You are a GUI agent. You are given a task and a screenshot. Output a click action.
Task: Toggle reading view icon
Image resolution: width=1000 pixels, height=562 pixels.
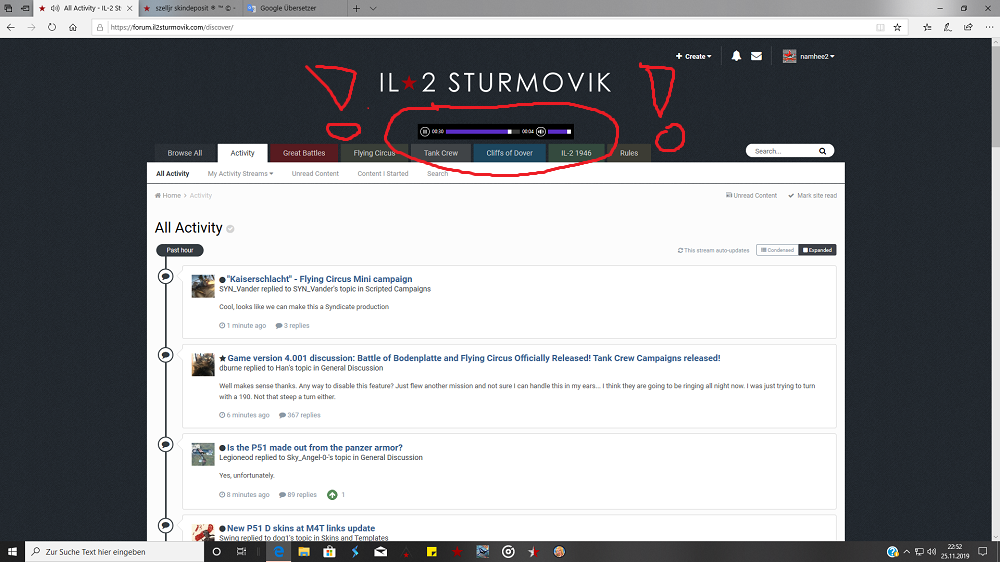[880, 27]
